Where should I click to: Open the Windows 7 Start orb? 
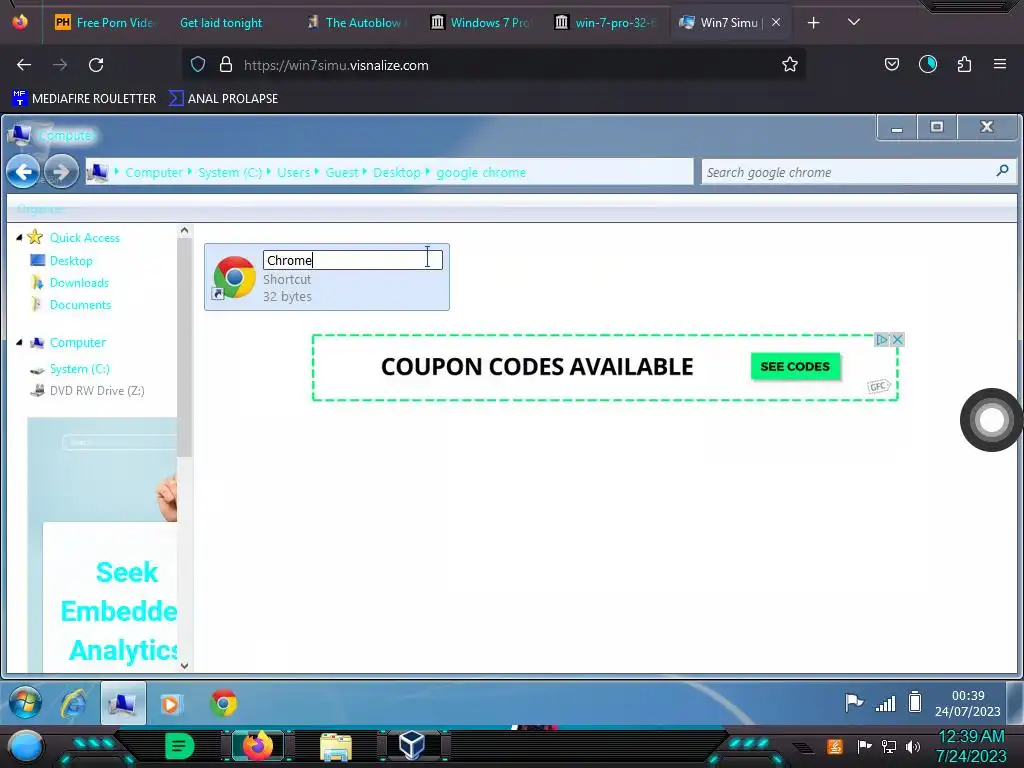click(x=25, y=703)
